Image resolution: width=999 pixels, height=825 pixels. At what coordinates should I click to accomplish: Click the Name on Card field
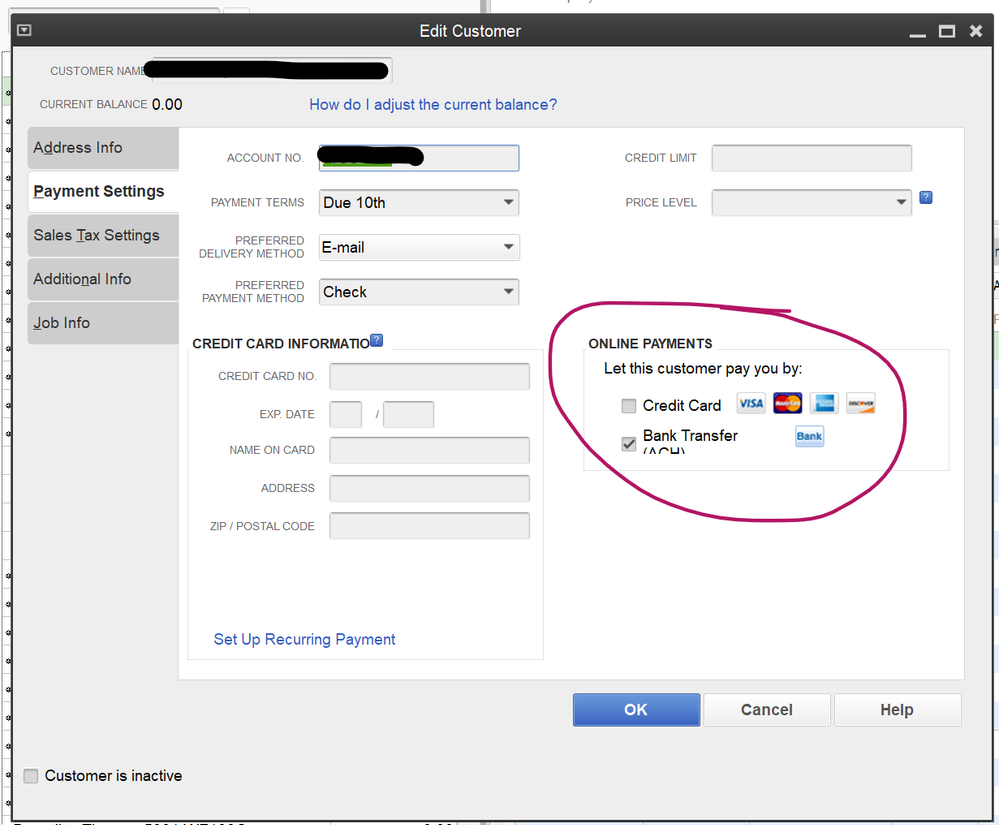(429, 450)
